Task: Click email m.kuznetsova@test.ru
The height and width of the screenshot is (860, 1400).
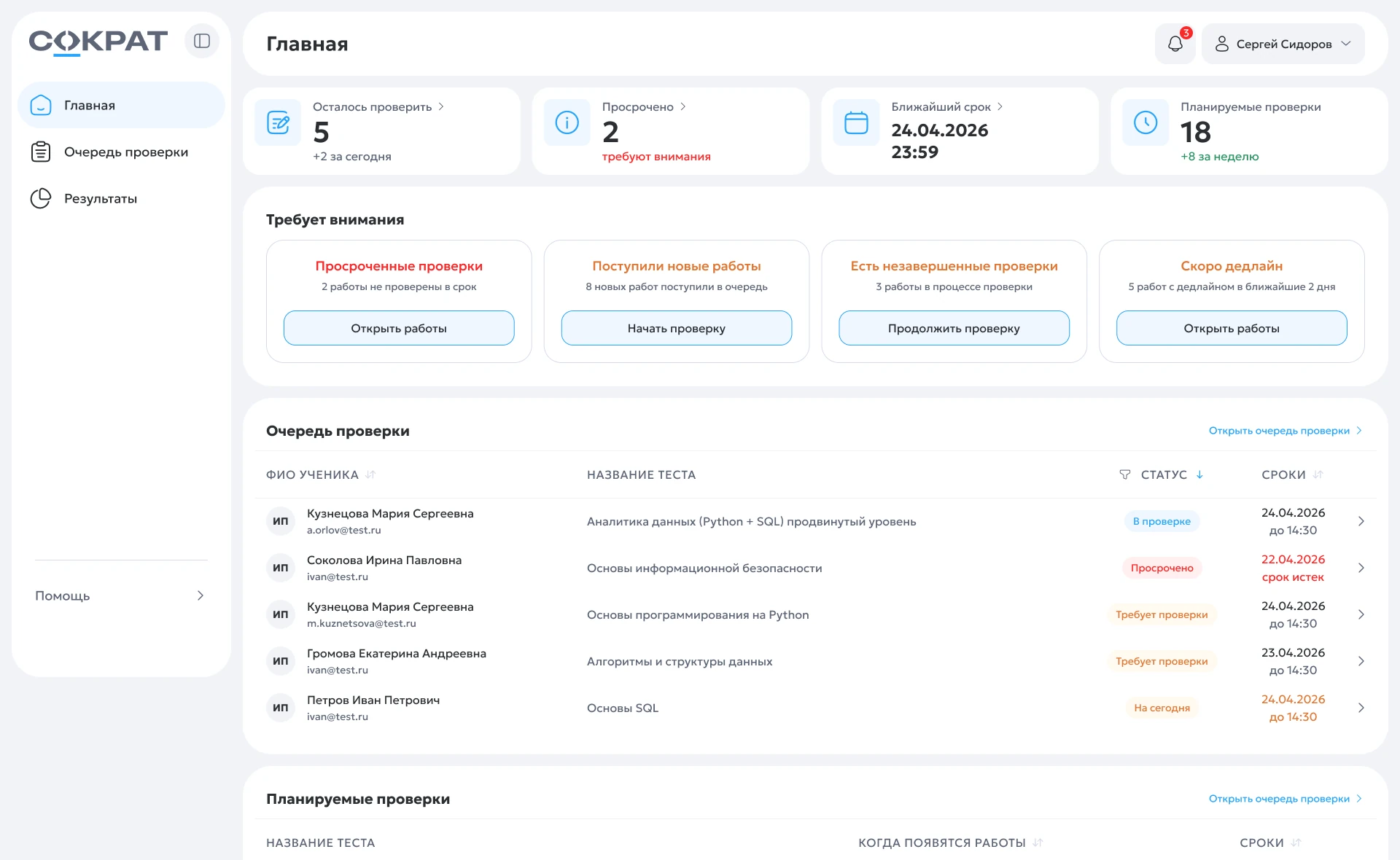Action: pyautogui.click(x=361, y=623)
